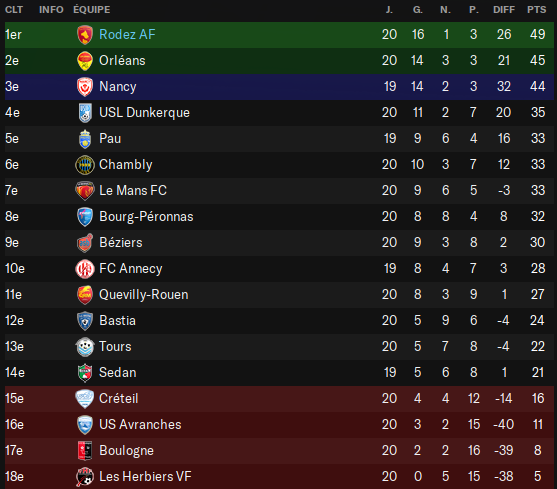Select the Quevilly-Rouen team name

point(144,295)
